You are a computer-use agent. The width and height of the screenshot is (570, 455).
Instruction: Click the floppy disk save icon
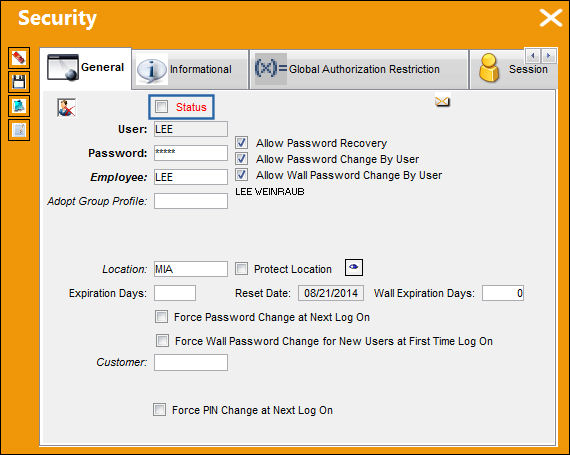[19, 82]
